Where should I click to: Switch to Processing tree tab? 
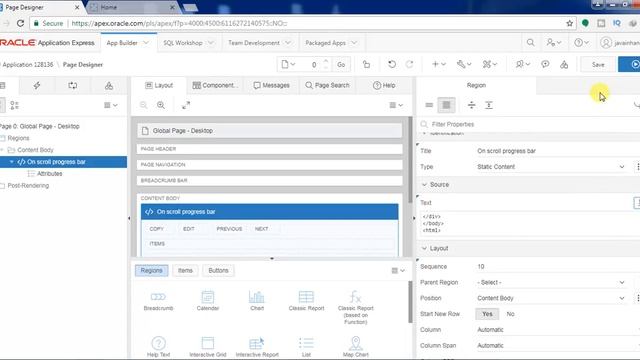73,85
